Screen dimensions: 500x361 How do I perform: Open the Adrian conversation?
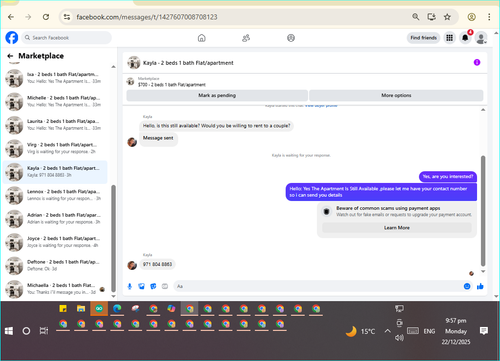pyautogui.click(x=55, y=219)
